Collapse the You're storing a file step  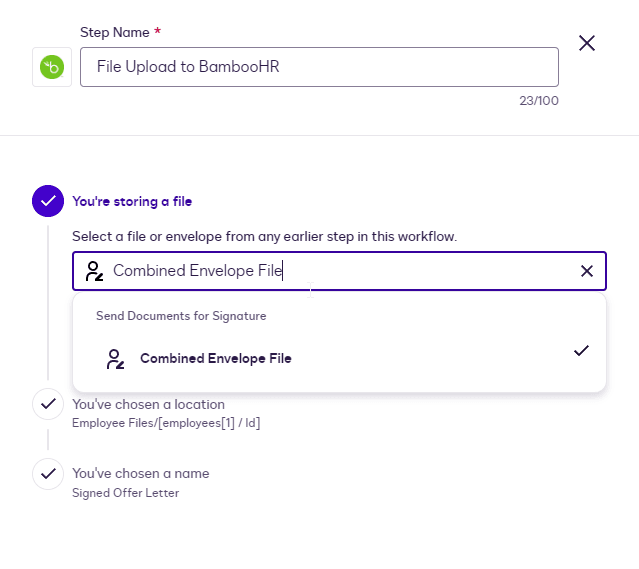132,201
